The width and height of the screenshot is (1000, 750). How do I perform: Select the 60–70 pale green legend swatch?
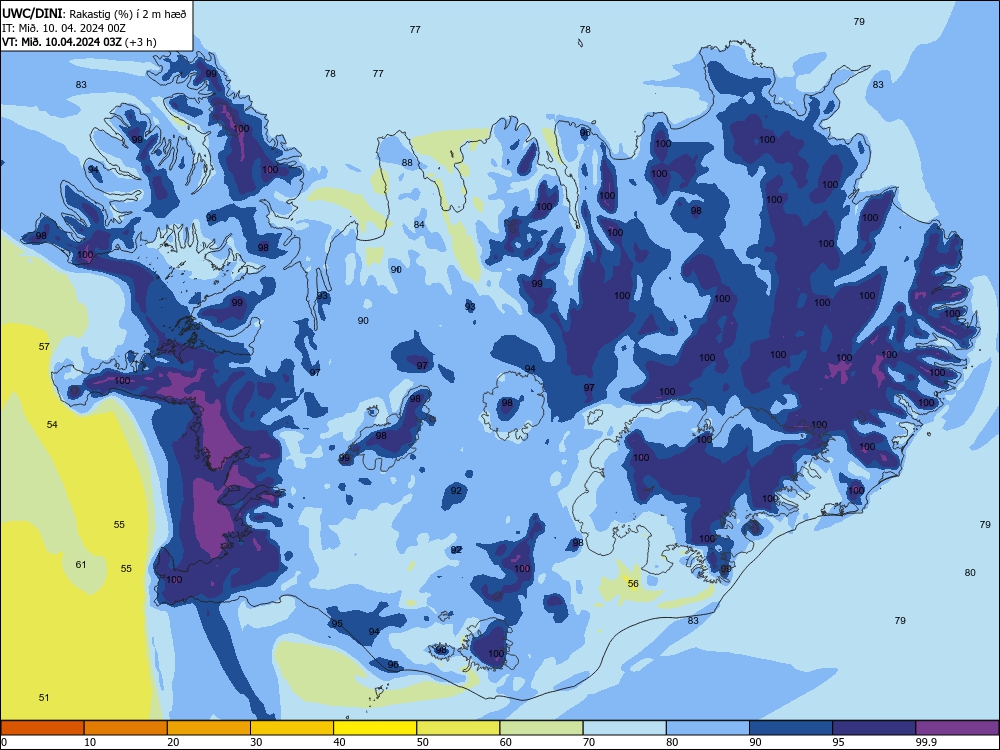[541, 728]
